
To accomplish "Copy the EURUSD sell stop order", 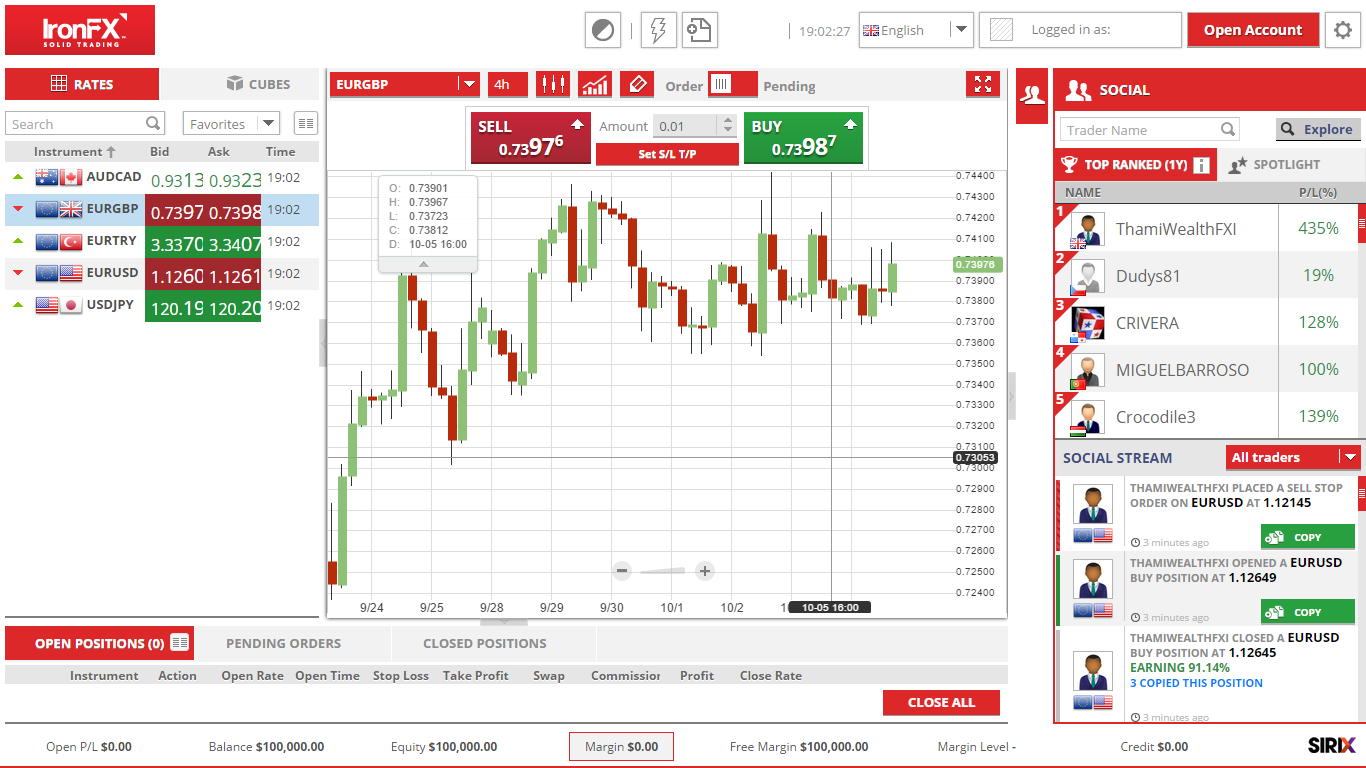I will click(1308, 537).
